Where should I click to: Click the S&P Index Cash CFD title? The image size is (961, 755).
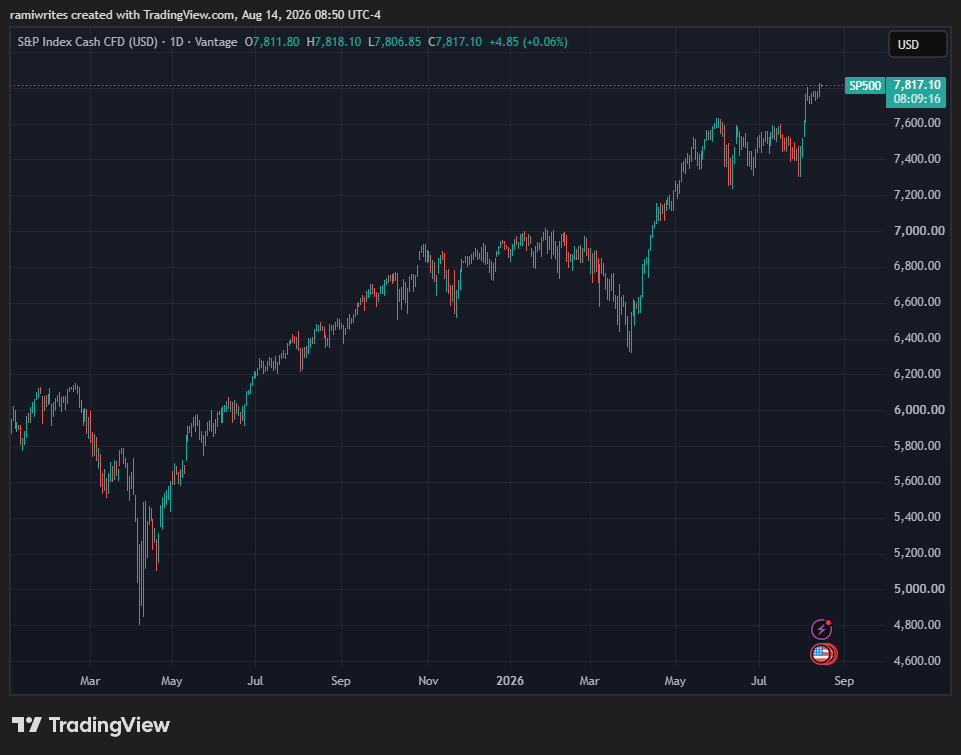[88, 42]
